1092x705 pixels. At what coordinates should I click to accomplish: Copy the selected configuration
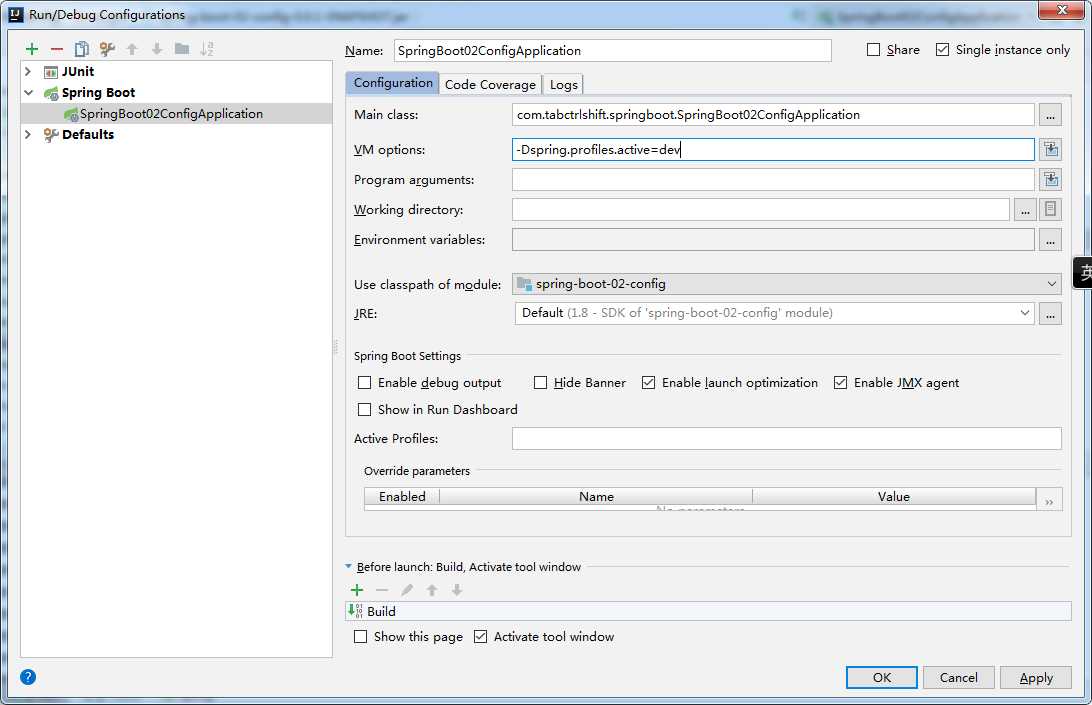pos(82,49)
